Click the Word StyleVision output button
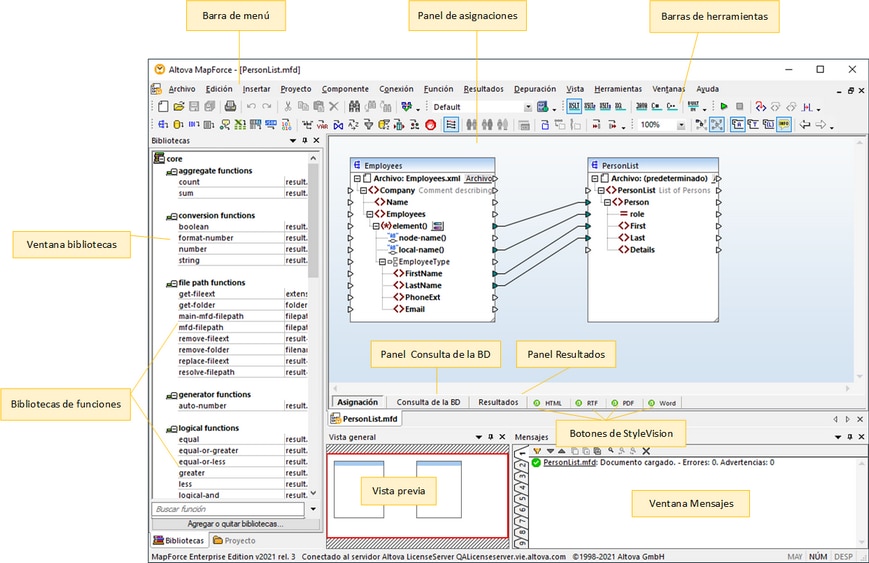Screen dimensions: 869x563 (x=661, y=403)
